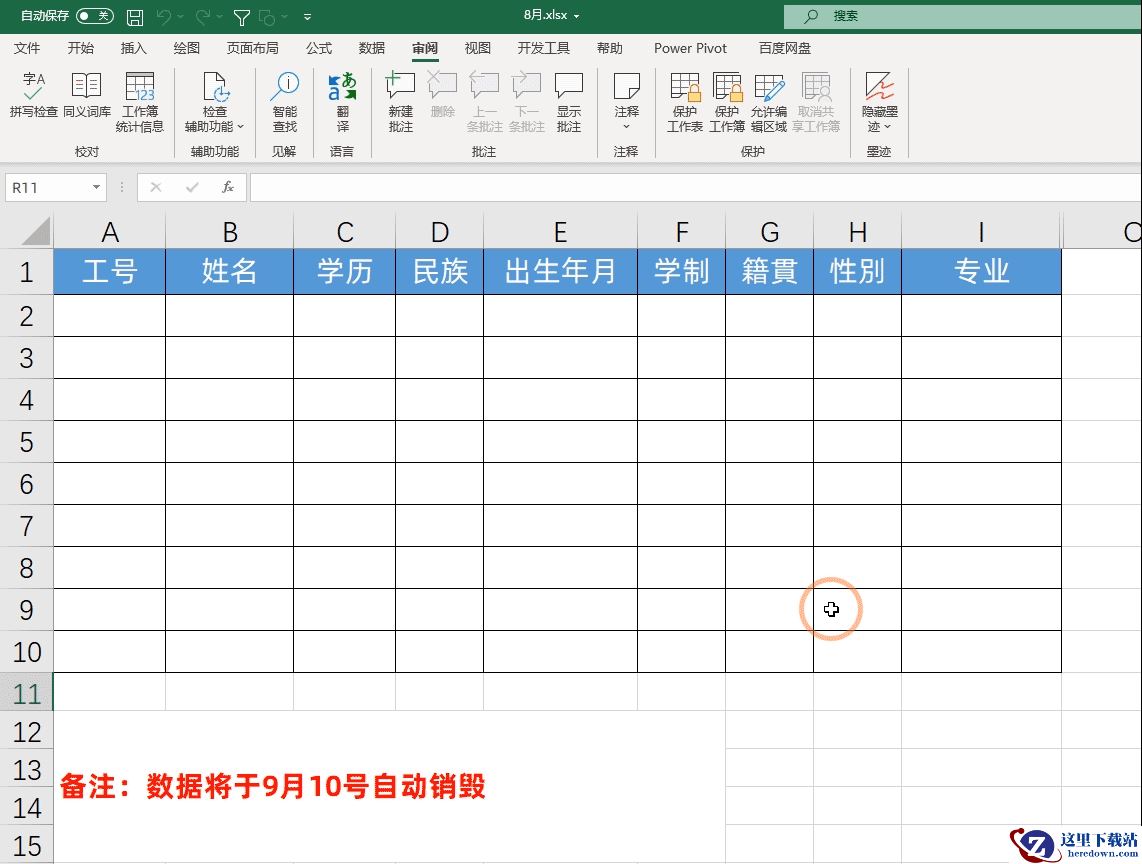The width and height of the screenshot is (1142, 864).
Task: Switch to the 百度网盘 tab
Action: pyautogui.click(x=784, y=48)
